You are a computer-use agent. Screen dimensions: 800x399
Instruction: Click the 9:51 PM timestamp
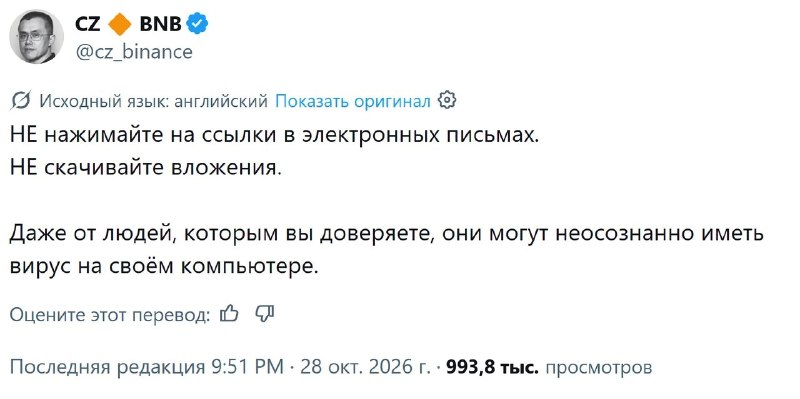(247, 367)
